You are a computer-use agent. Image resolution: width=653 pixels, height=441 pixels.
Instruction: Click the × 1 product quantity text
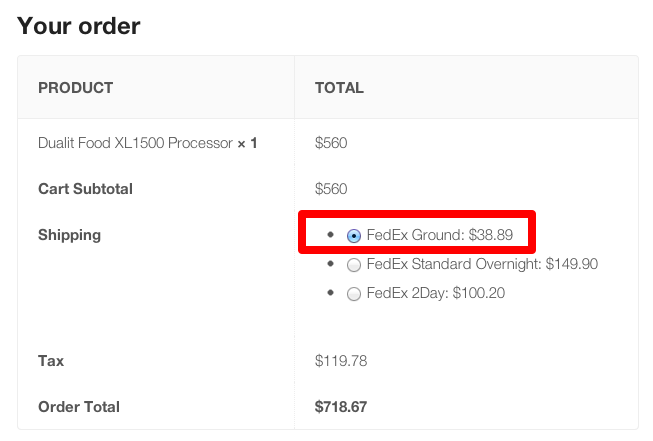247,143
